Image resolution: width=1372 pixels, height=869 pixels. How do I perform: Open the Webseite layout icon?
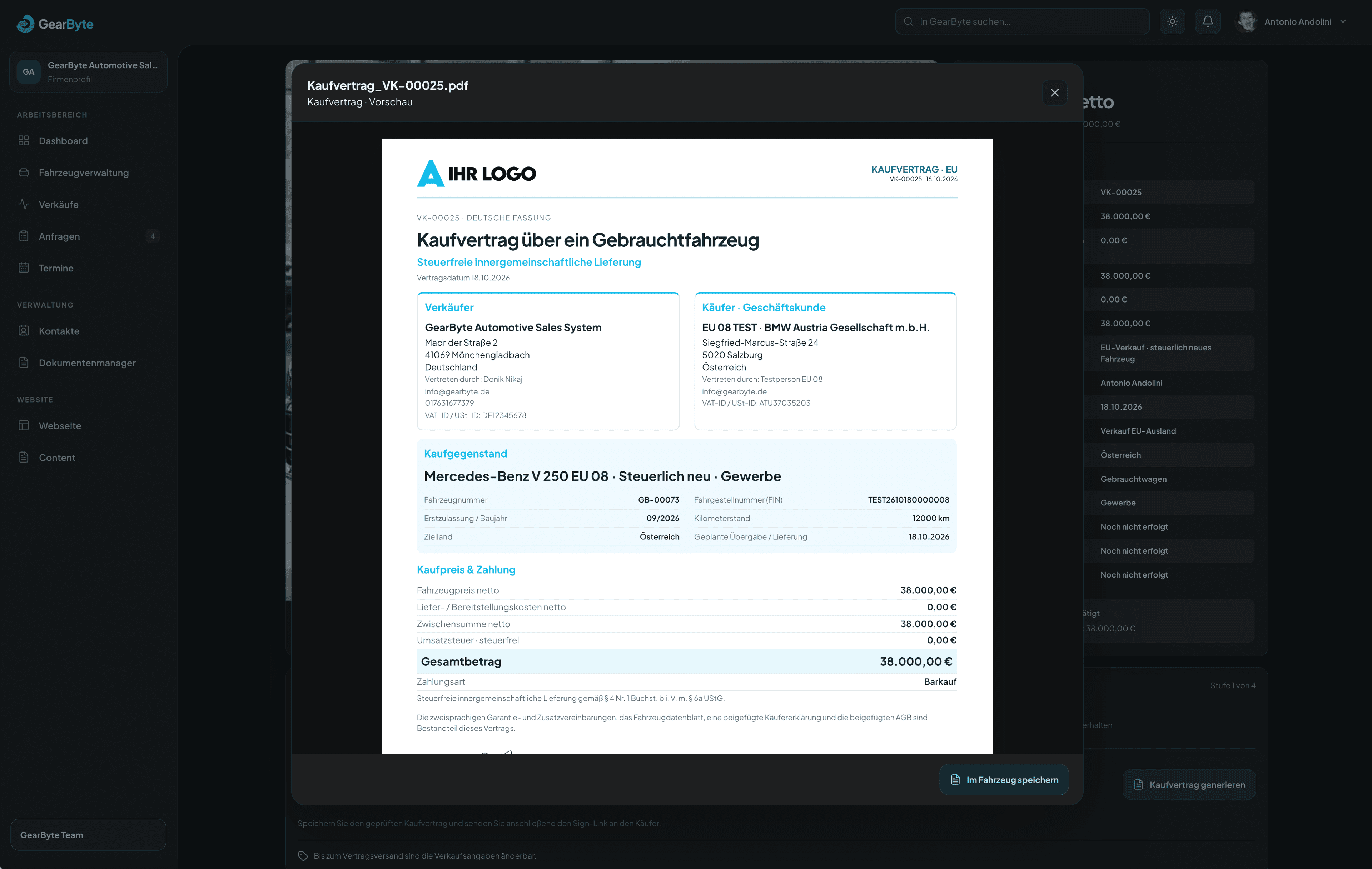23,425
